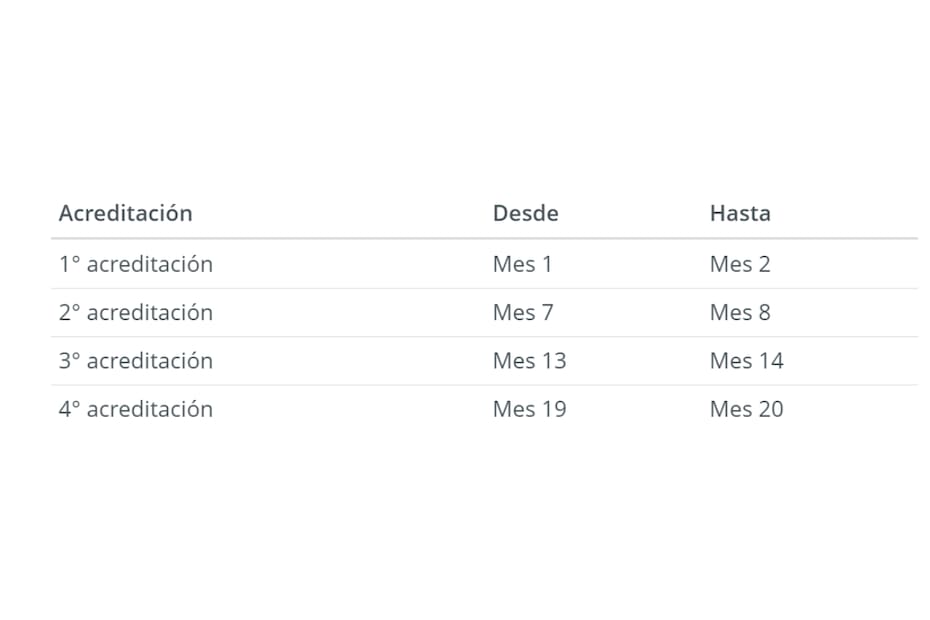Click the degree symbol after the 1
The image size is (930, 620).
[76, 259]
